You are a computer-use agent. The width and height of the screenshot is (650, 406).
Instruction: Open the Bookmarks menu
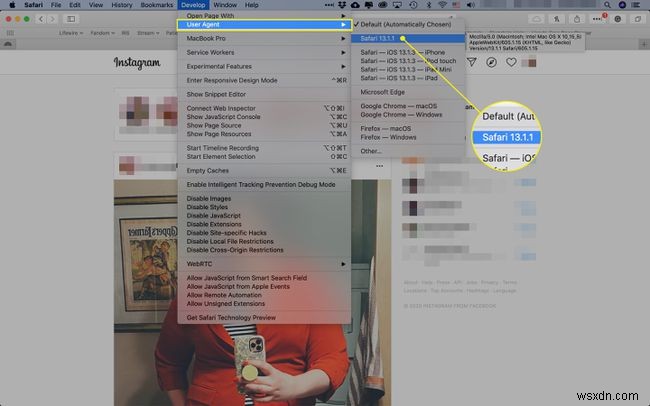pos(157,5)
